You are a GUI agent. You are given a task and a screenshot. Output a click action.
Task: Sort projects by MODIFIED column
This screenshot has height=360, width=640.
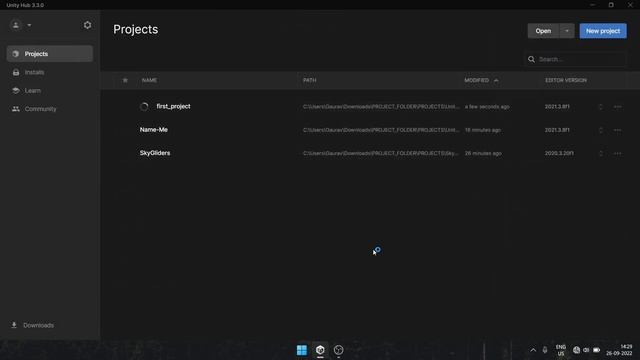click(x=476, y=80)
